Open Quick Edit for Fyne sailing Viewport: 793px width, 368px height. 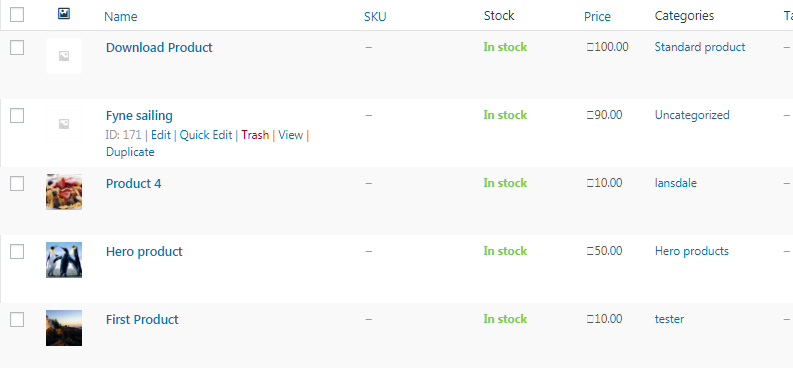206,135
